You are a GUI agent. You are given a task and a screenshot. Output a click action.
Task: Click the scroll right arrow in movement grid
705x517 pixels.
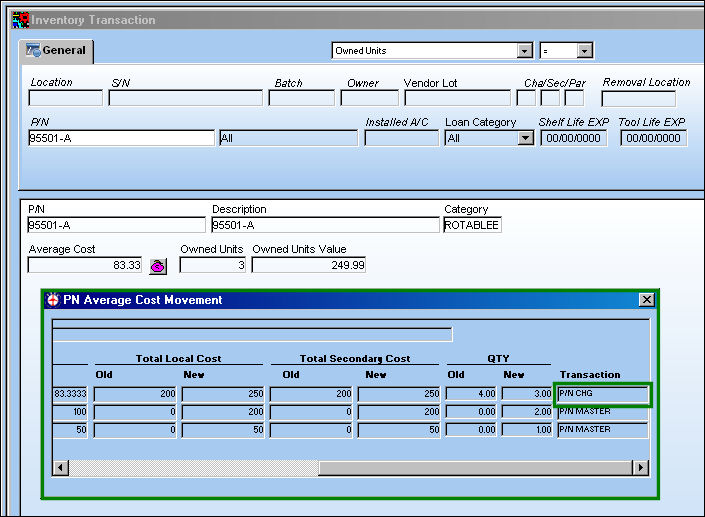[641, 468]
